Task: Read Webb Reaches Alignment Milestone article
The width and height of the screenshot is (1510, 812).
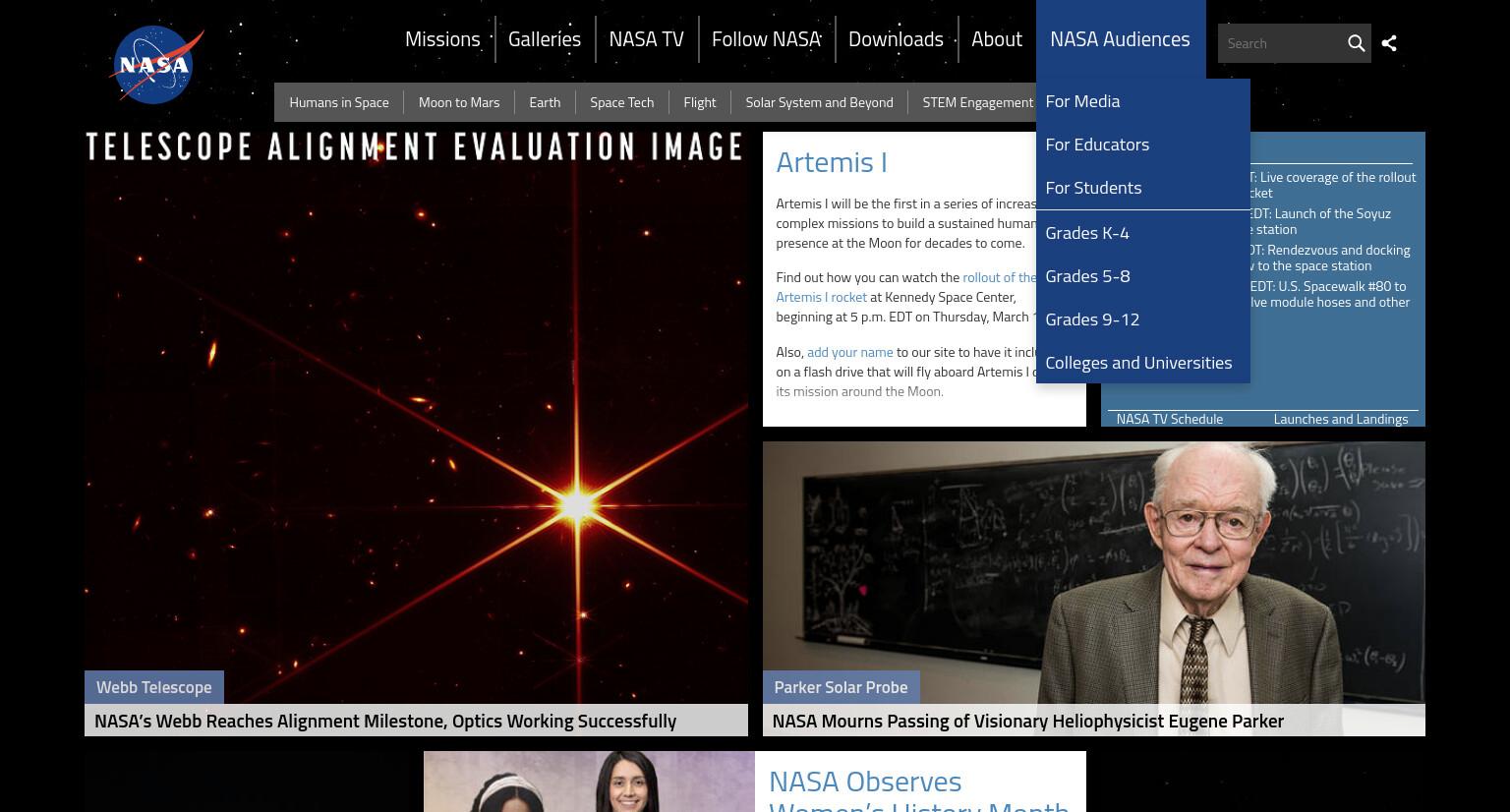Action: 385,721
